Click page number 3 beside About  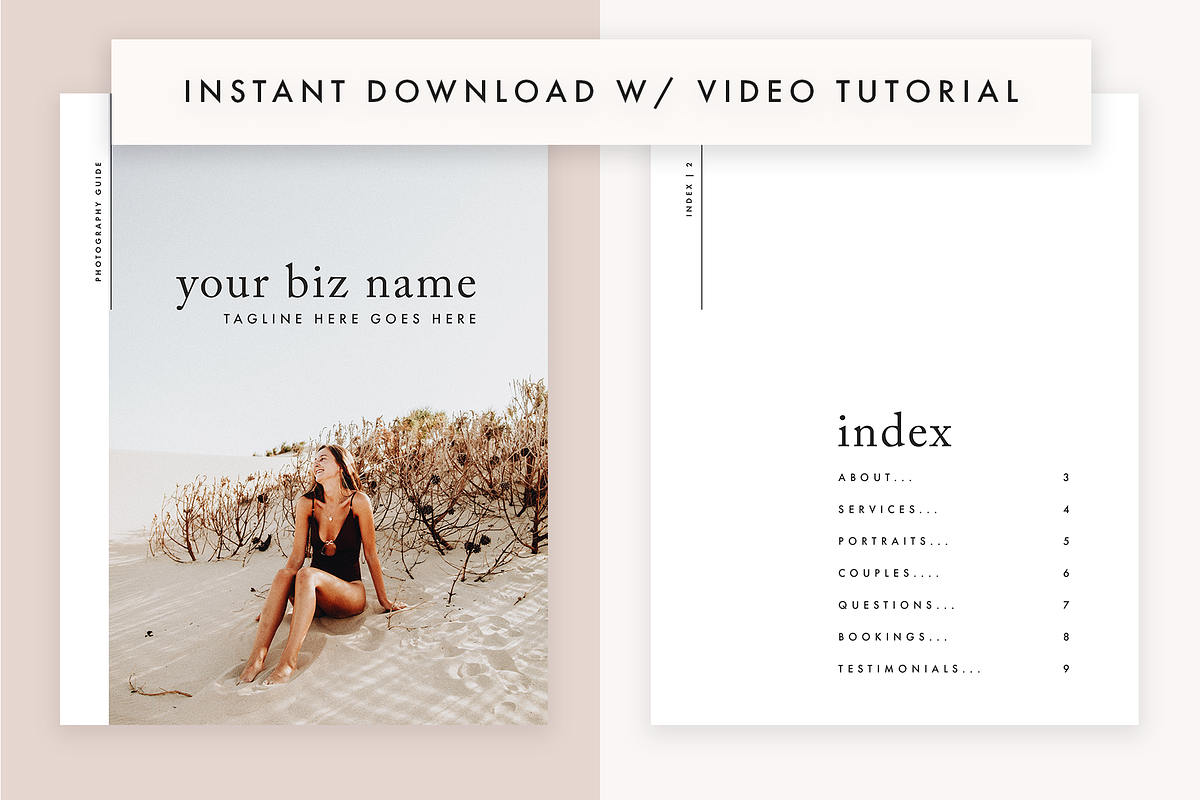coord(1067,478)
